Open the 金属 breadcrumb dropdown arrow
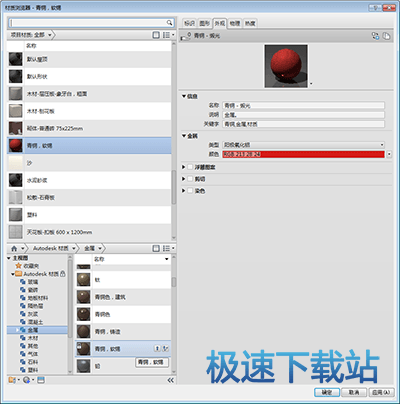 click(x=100, y=248)
